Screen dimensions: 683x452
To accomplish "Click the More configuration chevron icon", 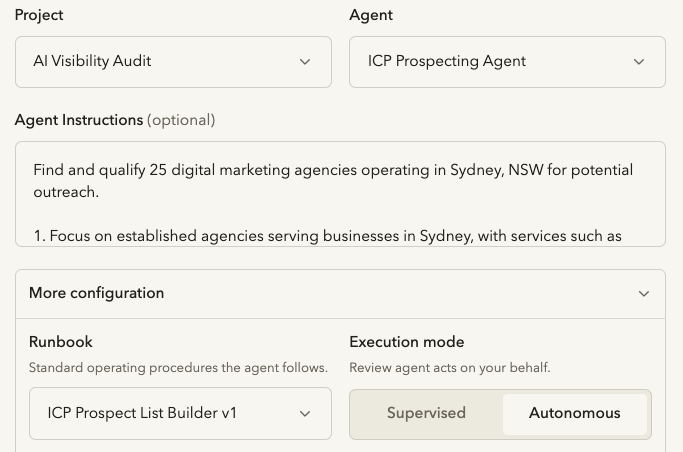I will coord(644,293).
